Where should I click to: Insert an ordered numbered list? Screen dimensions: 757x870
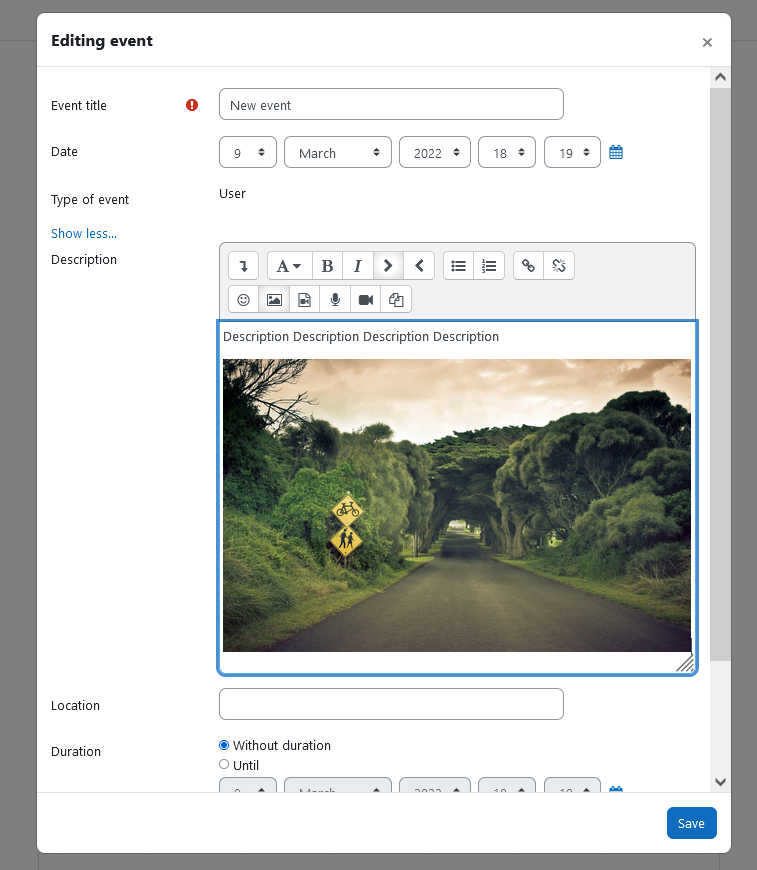(x=489, y=266)
